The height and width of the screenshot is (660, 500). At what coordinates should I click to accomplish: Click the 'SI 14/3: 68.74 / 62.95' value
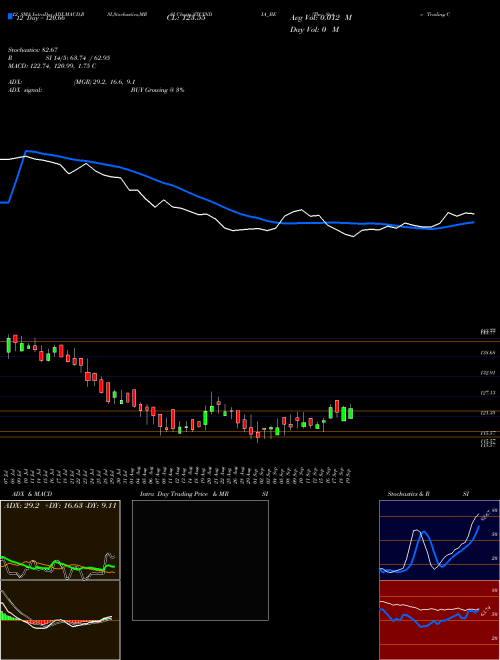[78, 58]
